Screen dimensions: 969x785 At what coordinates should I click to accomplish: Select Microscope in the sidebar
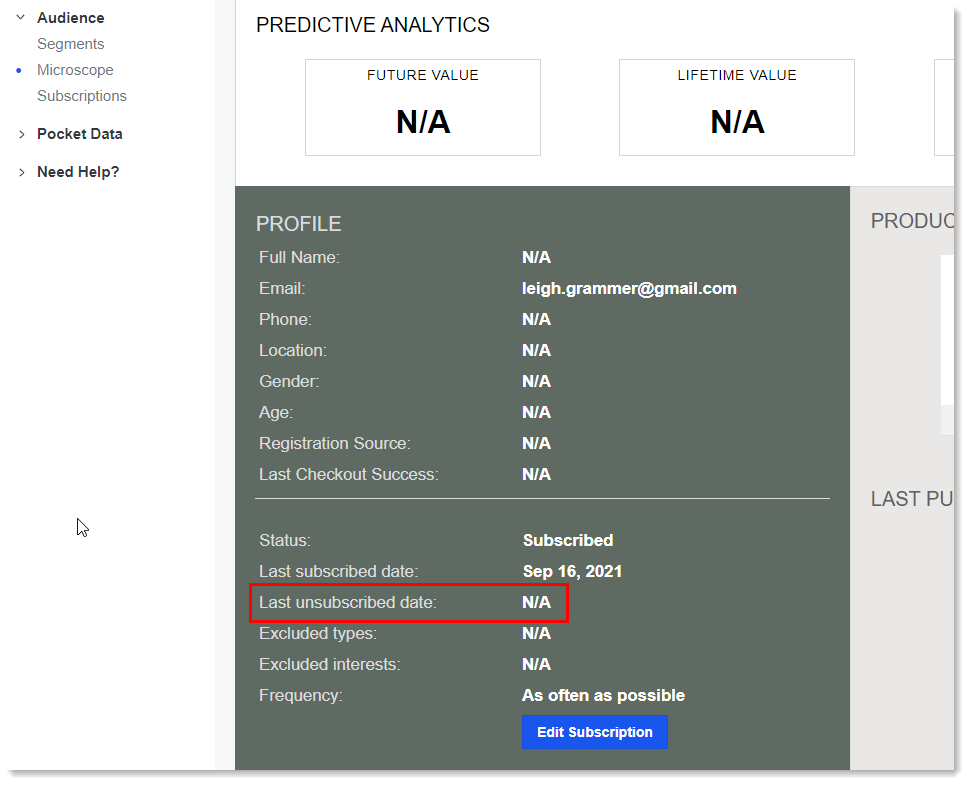click(x=75, y=70)
